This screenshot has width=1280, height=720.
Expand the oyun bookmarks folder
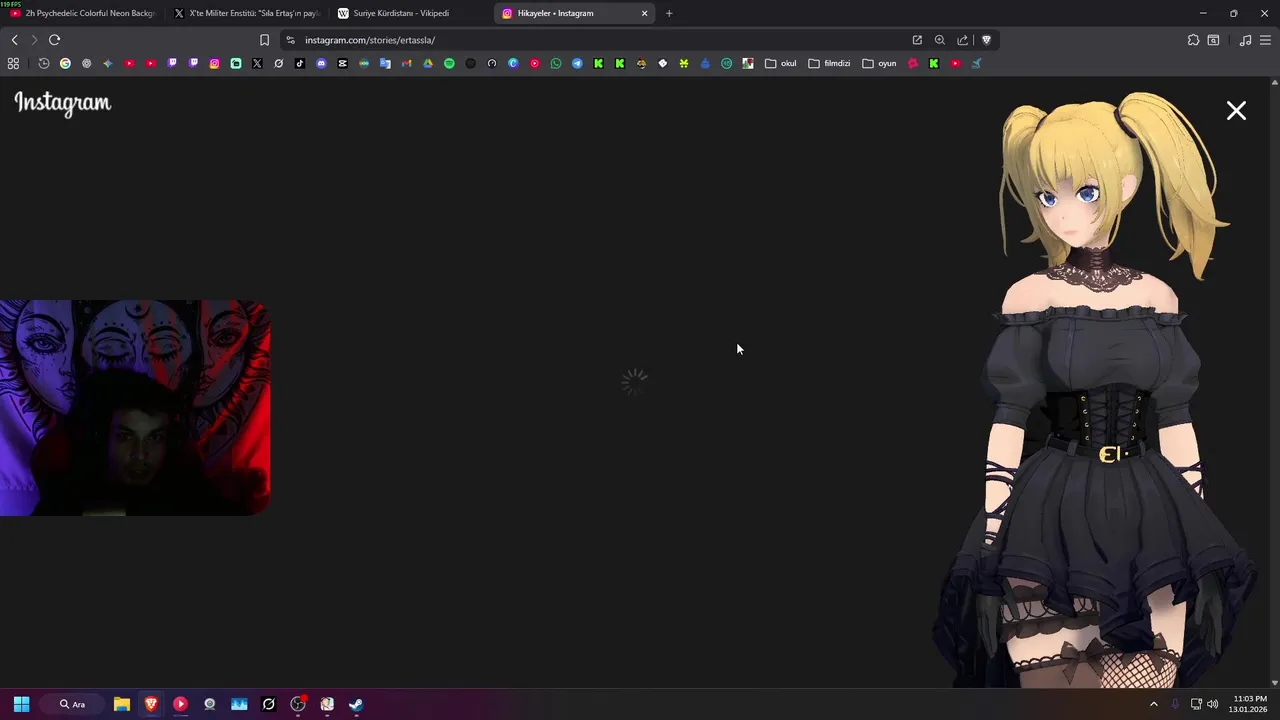point(880,63)
